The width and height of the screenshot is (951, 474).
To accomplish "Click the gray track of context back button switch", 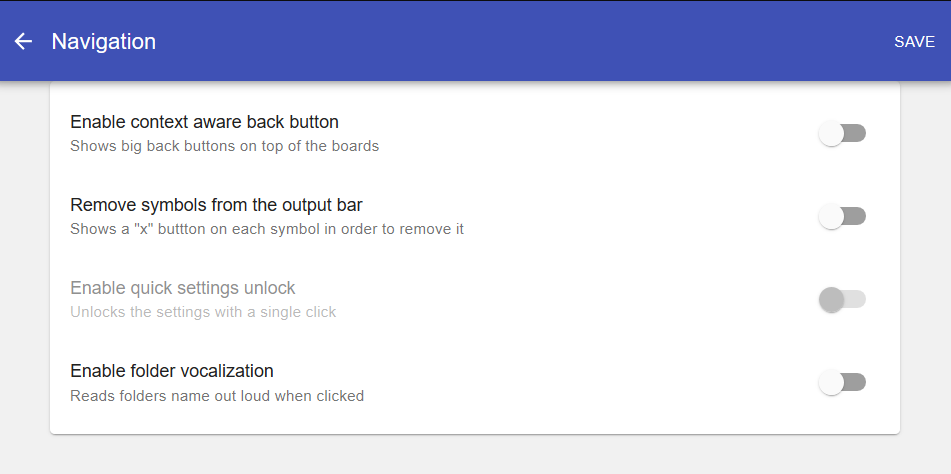I will [856, 133].
